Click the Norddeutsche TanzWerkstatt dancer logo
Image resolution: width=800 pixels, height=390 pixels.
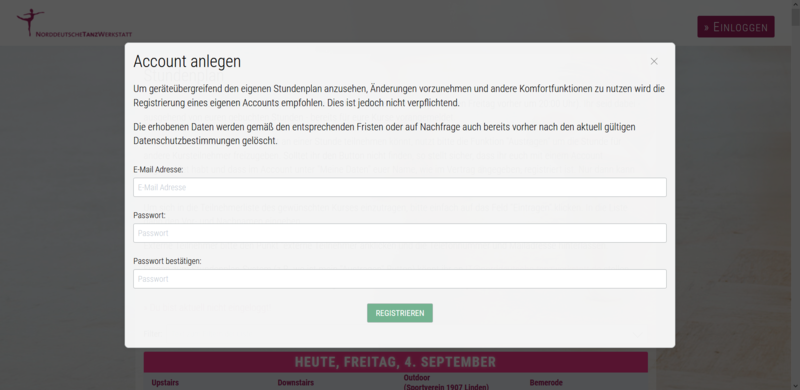pyautogui.click(x=30, y=22)
